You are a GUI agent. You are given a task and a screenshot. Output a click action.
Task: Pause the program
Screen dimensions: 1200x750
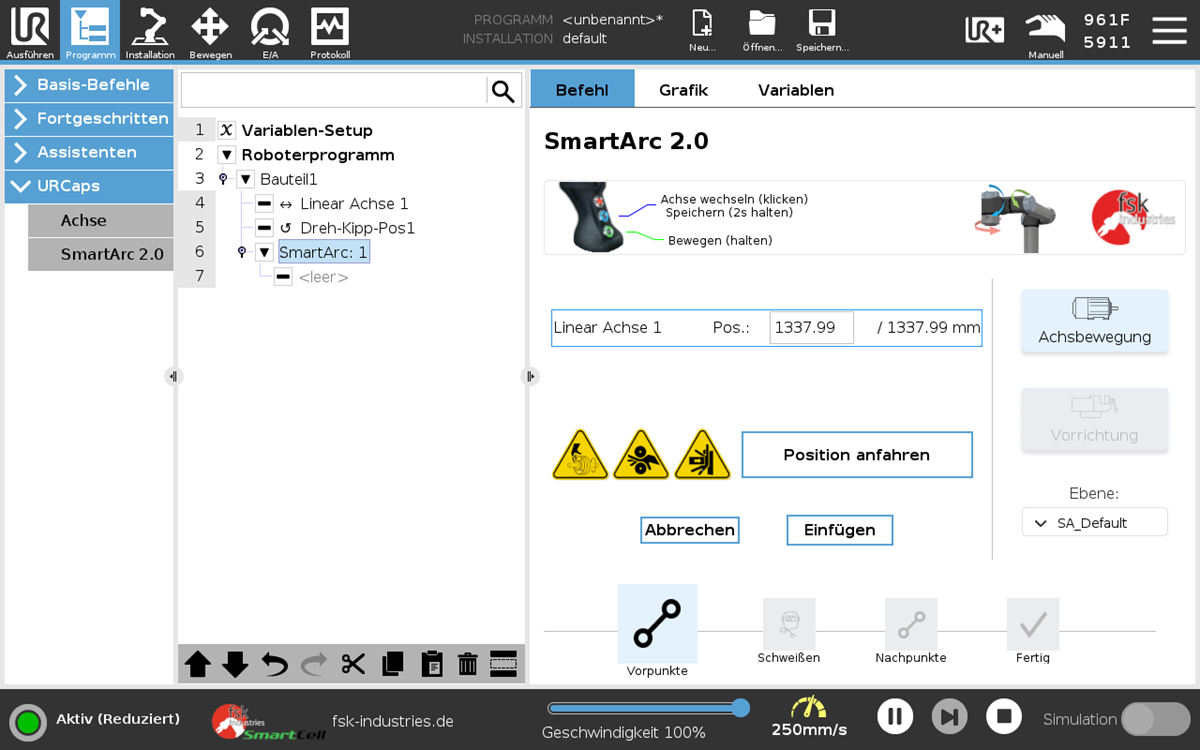pyautogui.click(x=895, y=716)
